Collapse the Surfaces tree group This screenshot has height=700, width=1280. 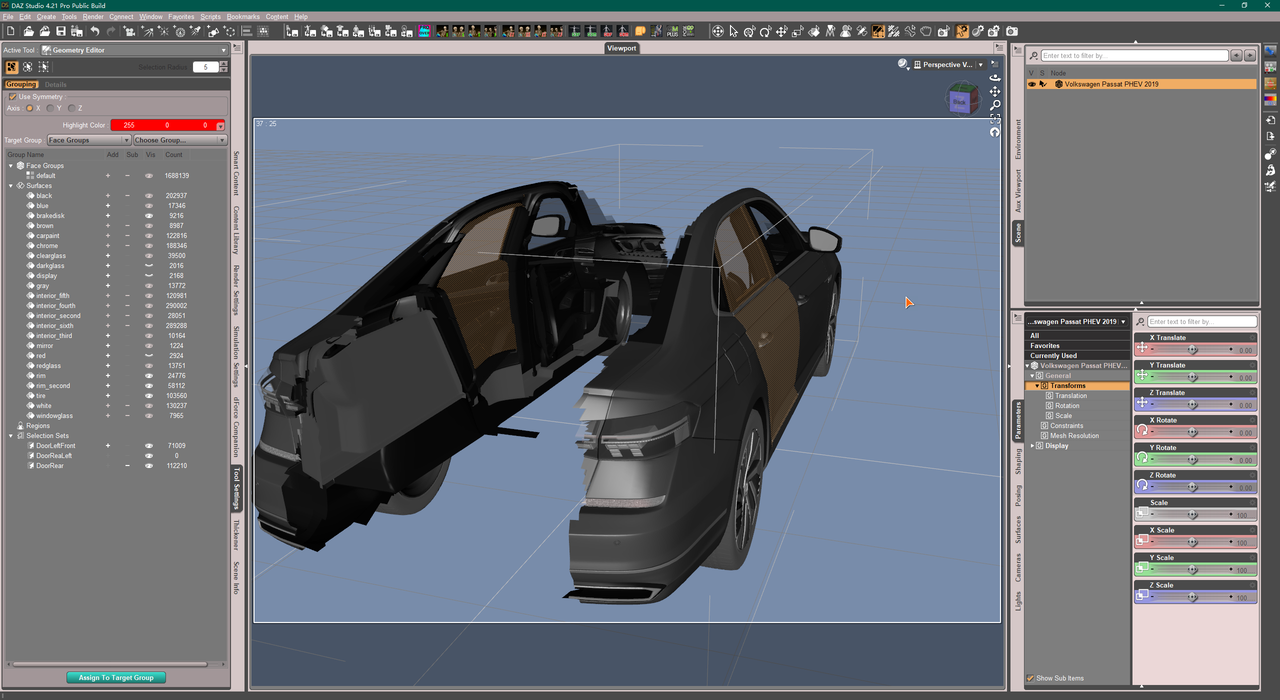(11, 186)
